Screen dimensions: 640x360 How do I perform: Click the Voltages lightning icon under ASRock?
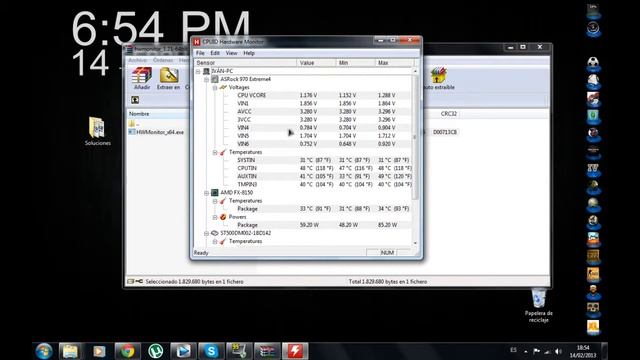223,87
